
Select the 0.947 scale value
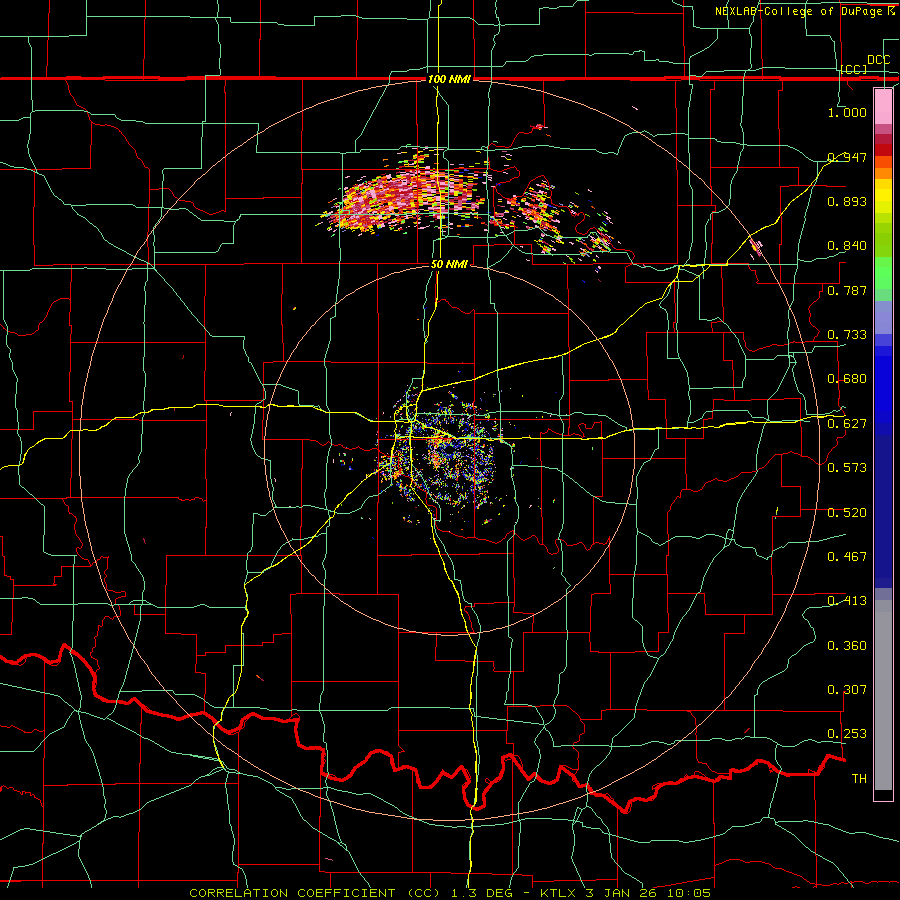click(x=847, y=157)
